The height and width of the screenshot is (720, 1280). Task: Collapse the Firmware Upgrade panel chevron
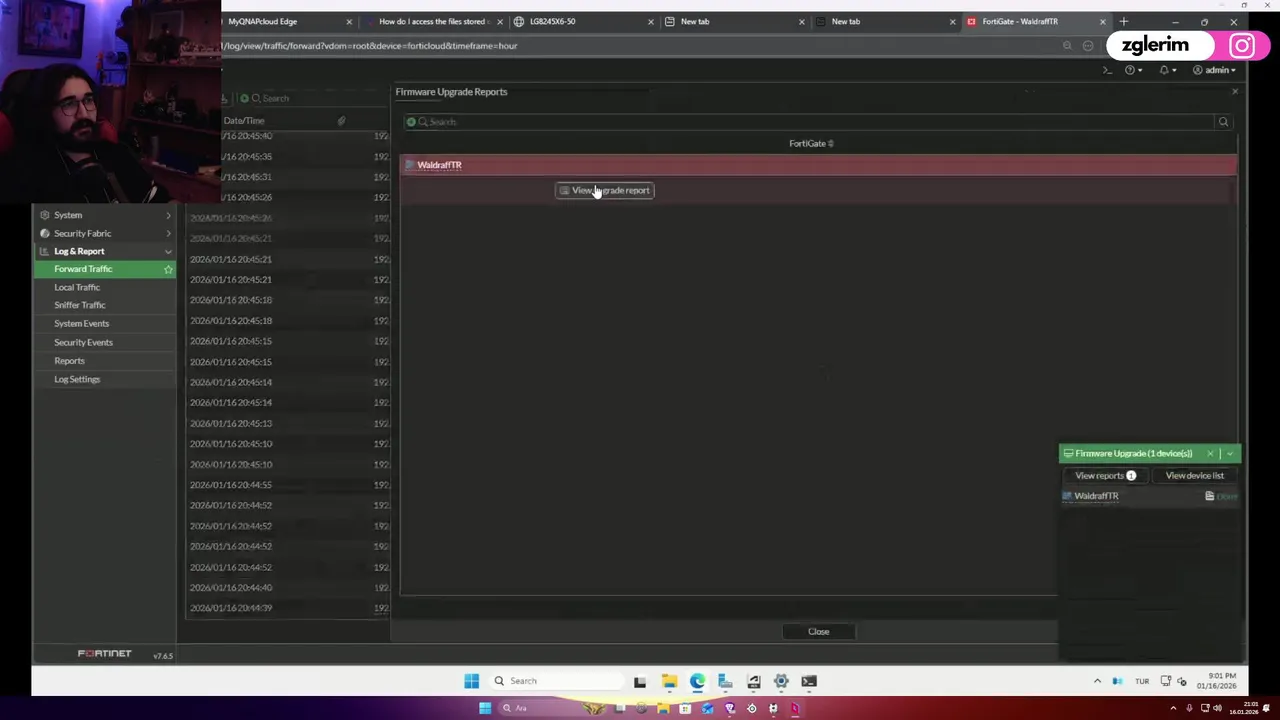pyautogui.click(x=1230, y=454)
